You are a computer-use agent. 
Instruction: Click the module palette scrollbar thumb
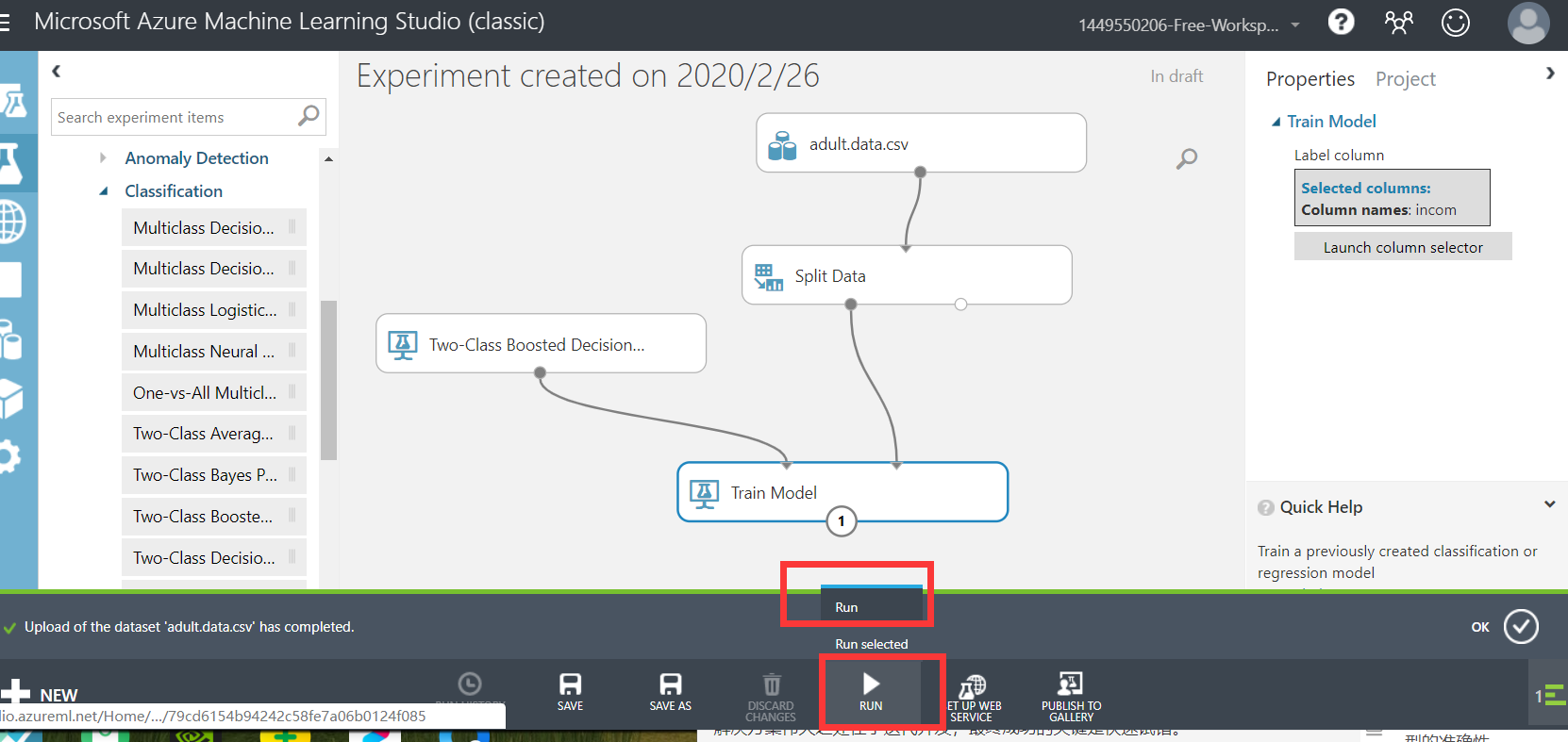click(x=328, y=380)
